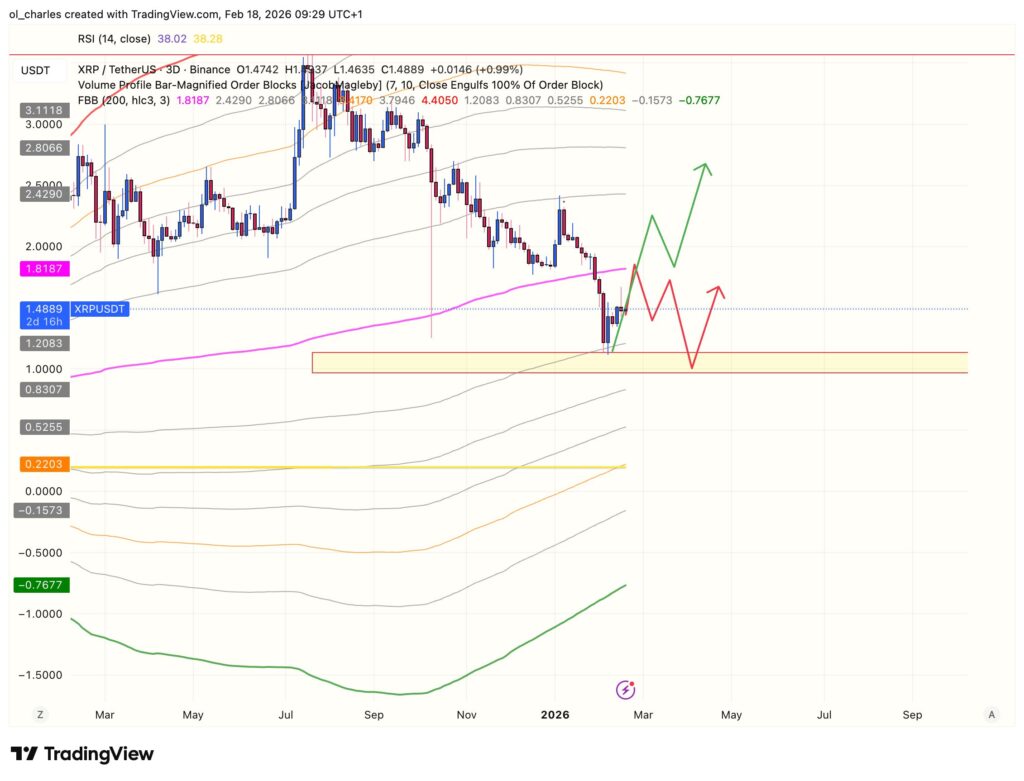This screenshot has width=1024, height=781.
Task: Click the TradingView logo
Action: (82, 754)
